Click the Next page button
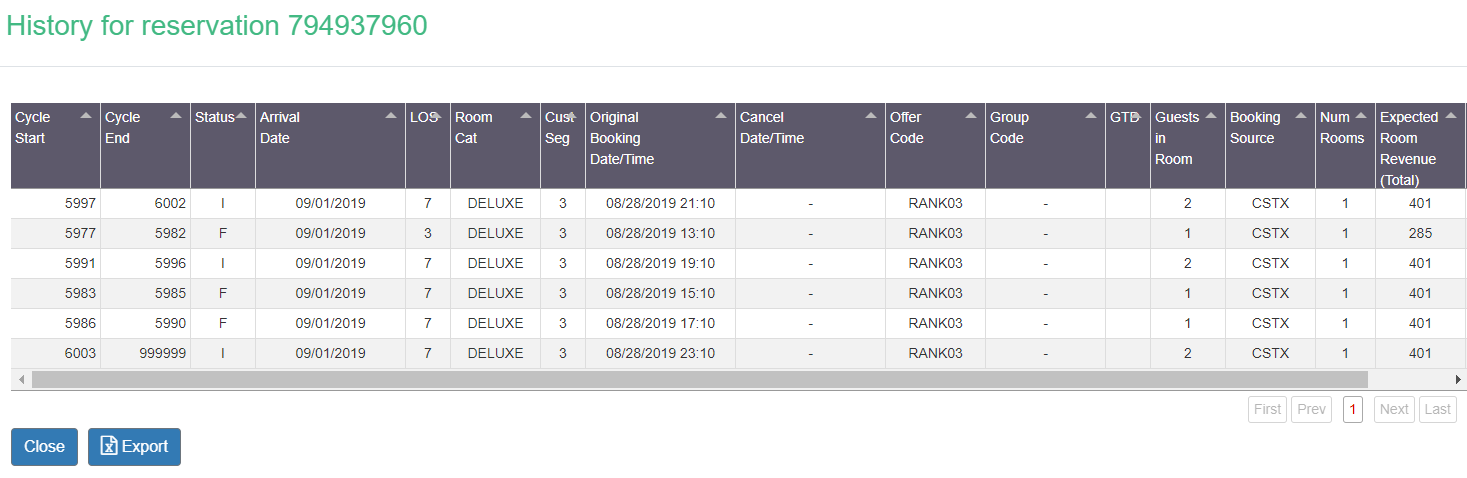1467x478 pixels. point(1394,409)
